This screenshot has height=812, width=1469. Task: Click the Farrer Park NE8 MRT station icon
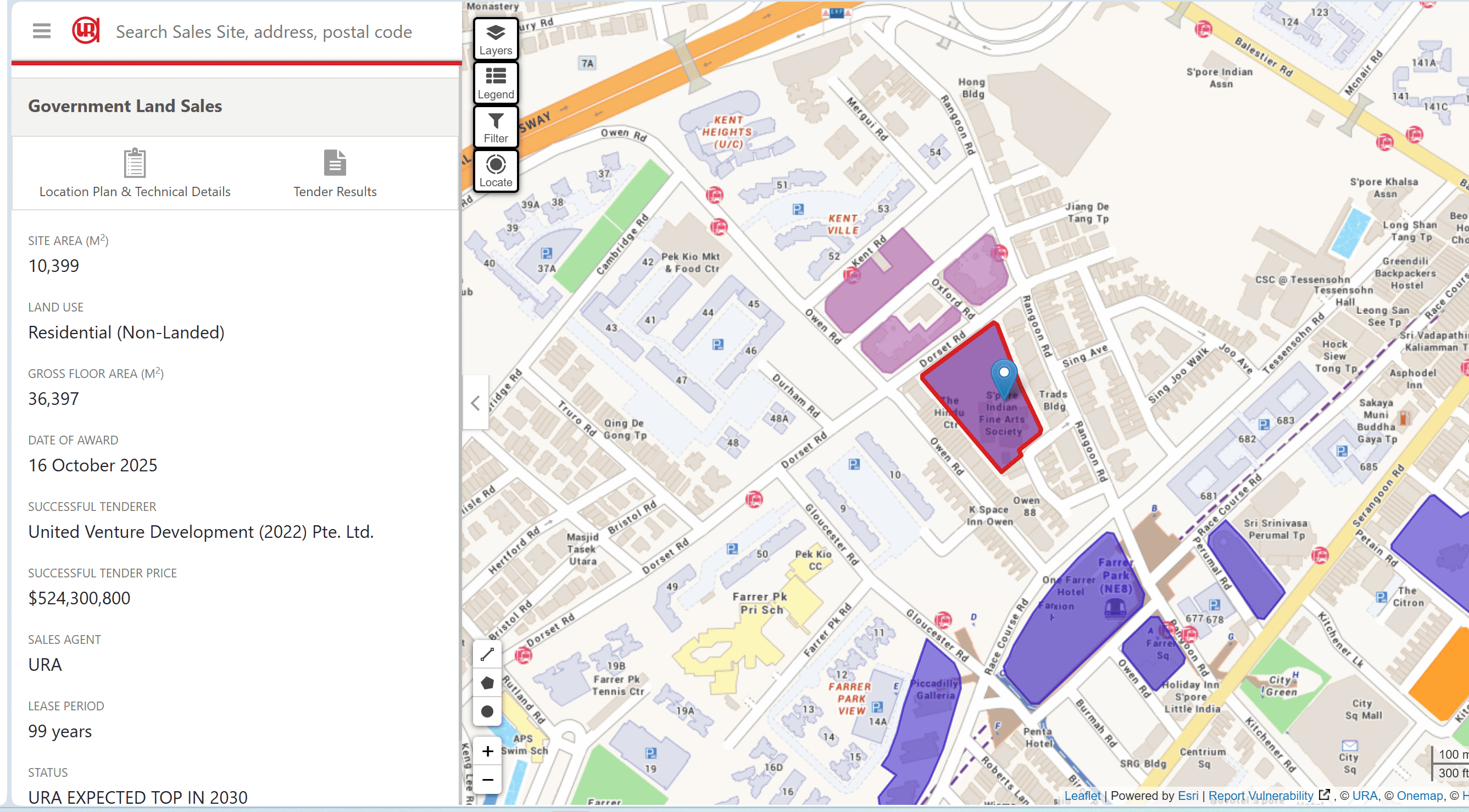[1115, 608]
